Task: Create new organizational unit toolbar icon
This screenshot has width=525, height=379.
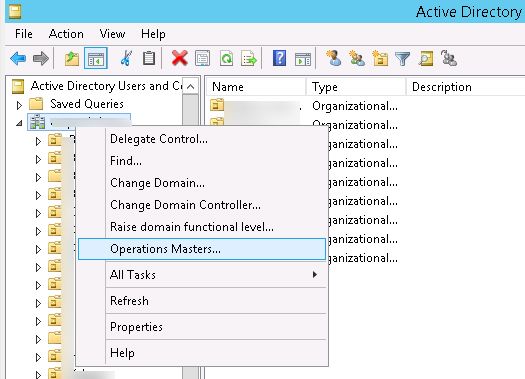Action: point(380,58)
